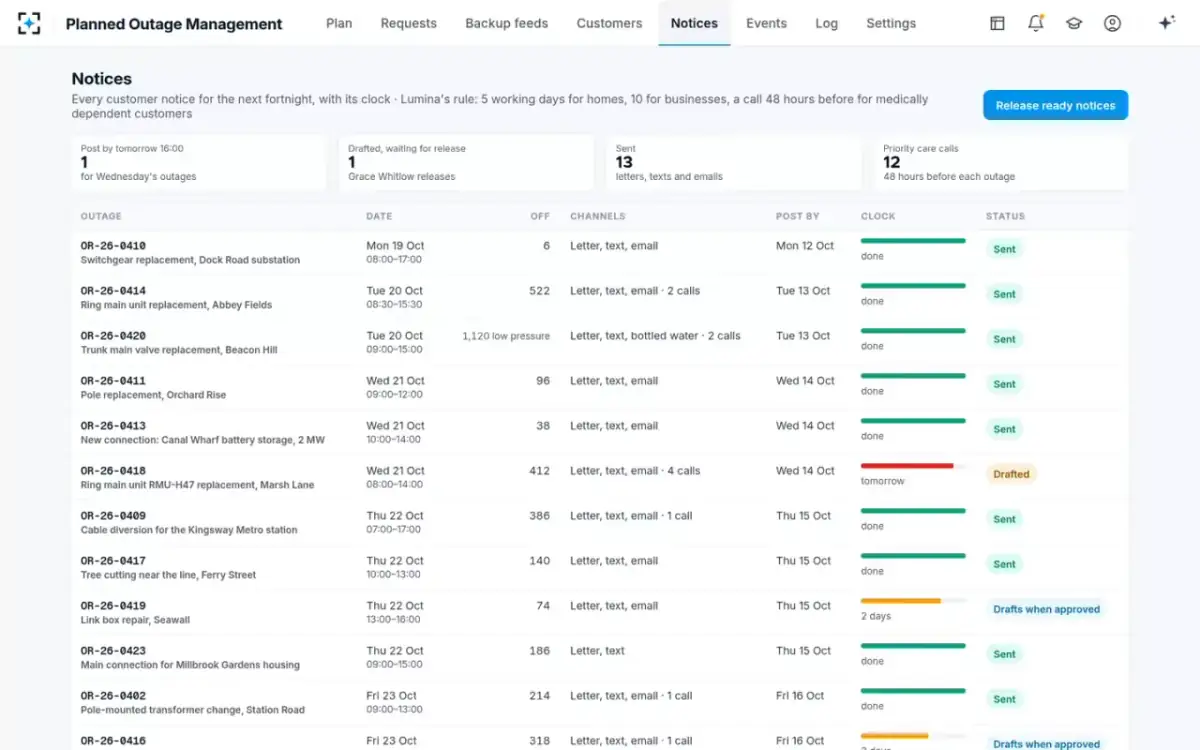Open the sparkle assistant icon
1200x750 pixels.
pyautogui.click(x=1166, y=23)
